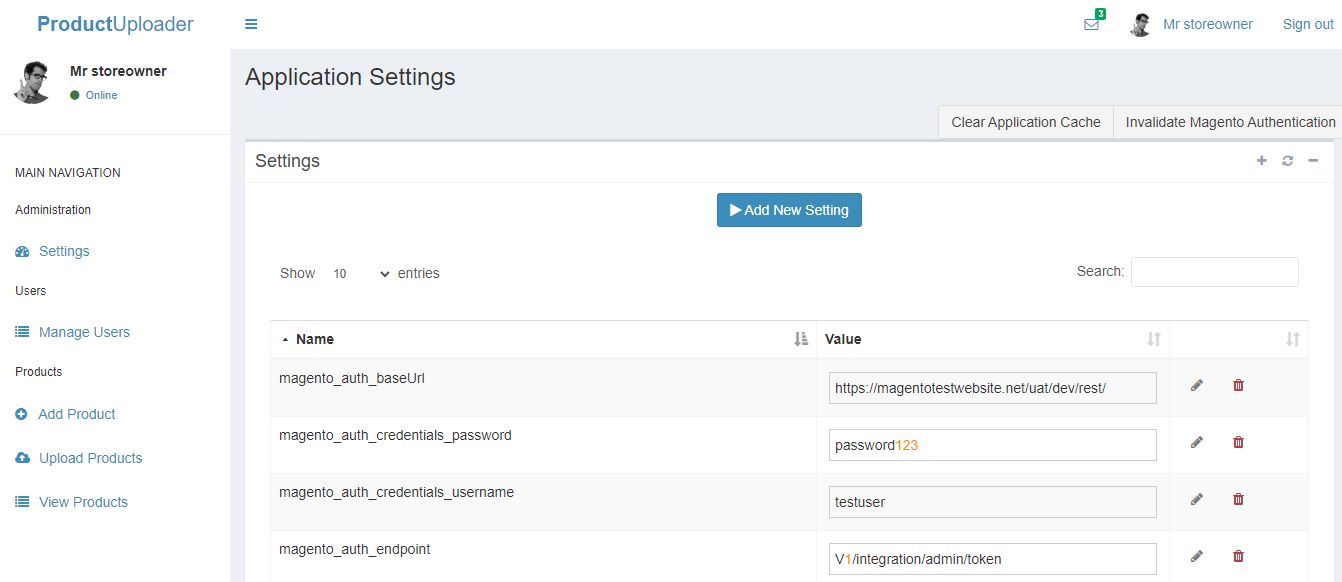Edit magento_auth_baseUrl with its pencil icon

pyautogui.click(x=1197, y=385)
